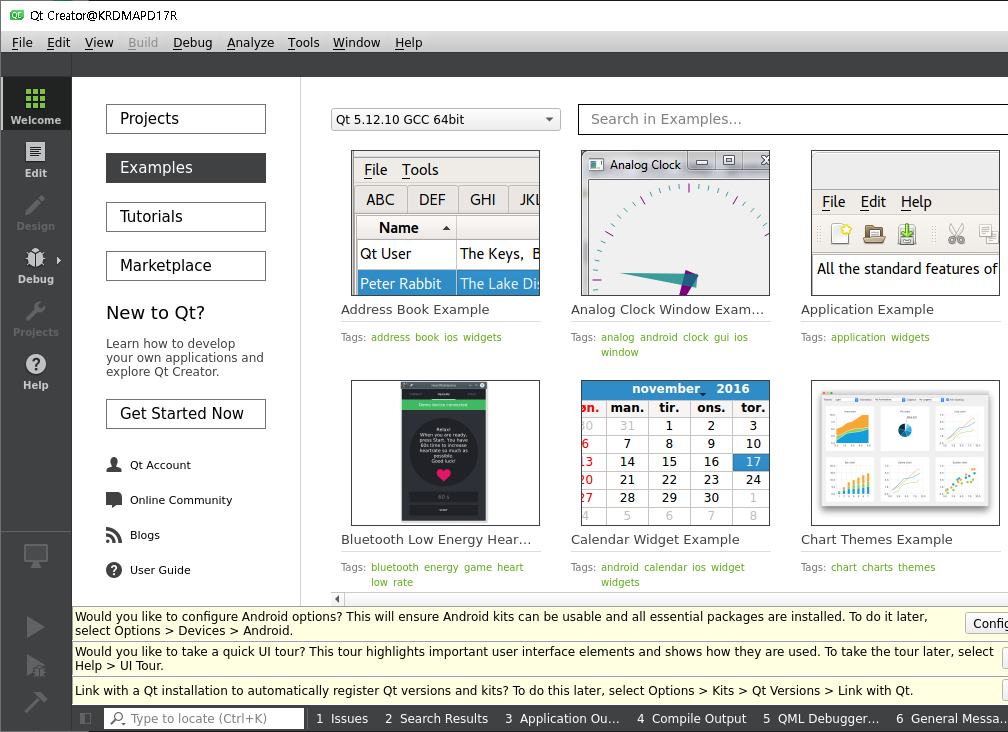Viewport: 1008px width, 732px height.
Task: Select the Design mode icon
Action: click(35, 206)
